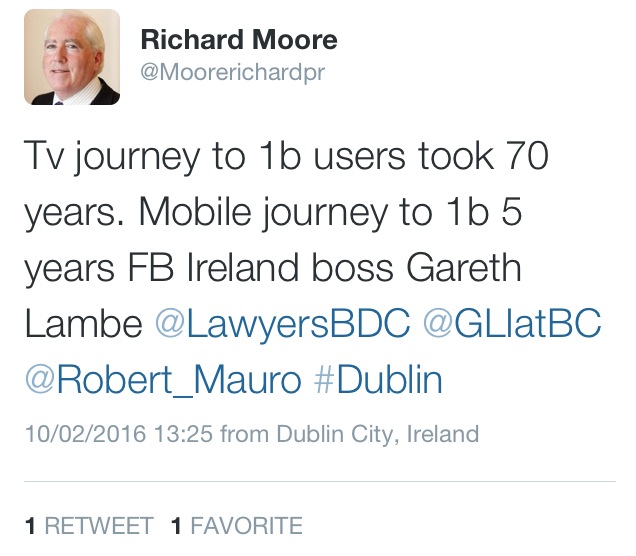Click the Richard Moore display name
The width and height of the screenshot is (636, 556).
click(x=239, y=41)
